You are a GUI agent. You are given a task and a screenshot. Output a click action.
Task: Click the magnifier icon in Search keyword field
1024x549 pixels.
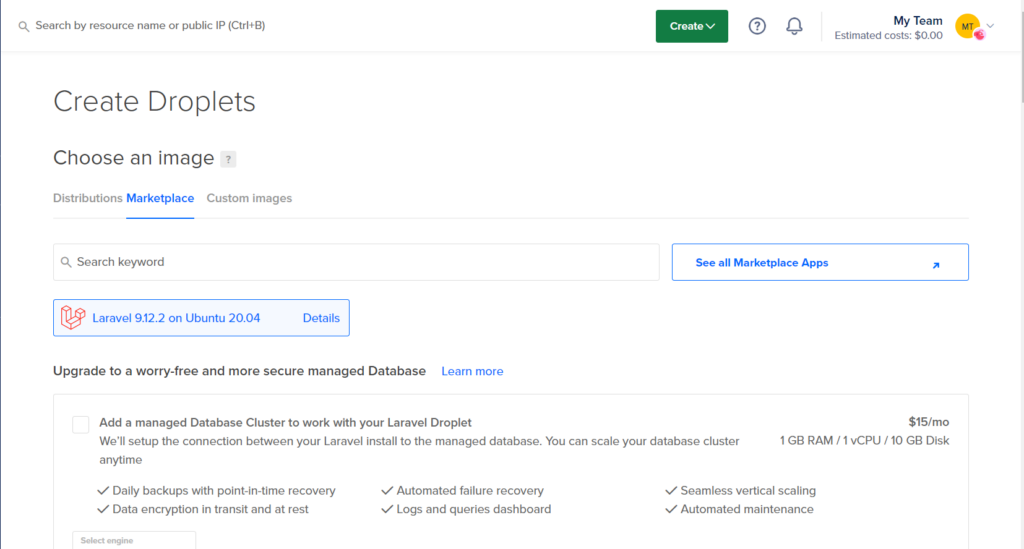coord(66,262)
